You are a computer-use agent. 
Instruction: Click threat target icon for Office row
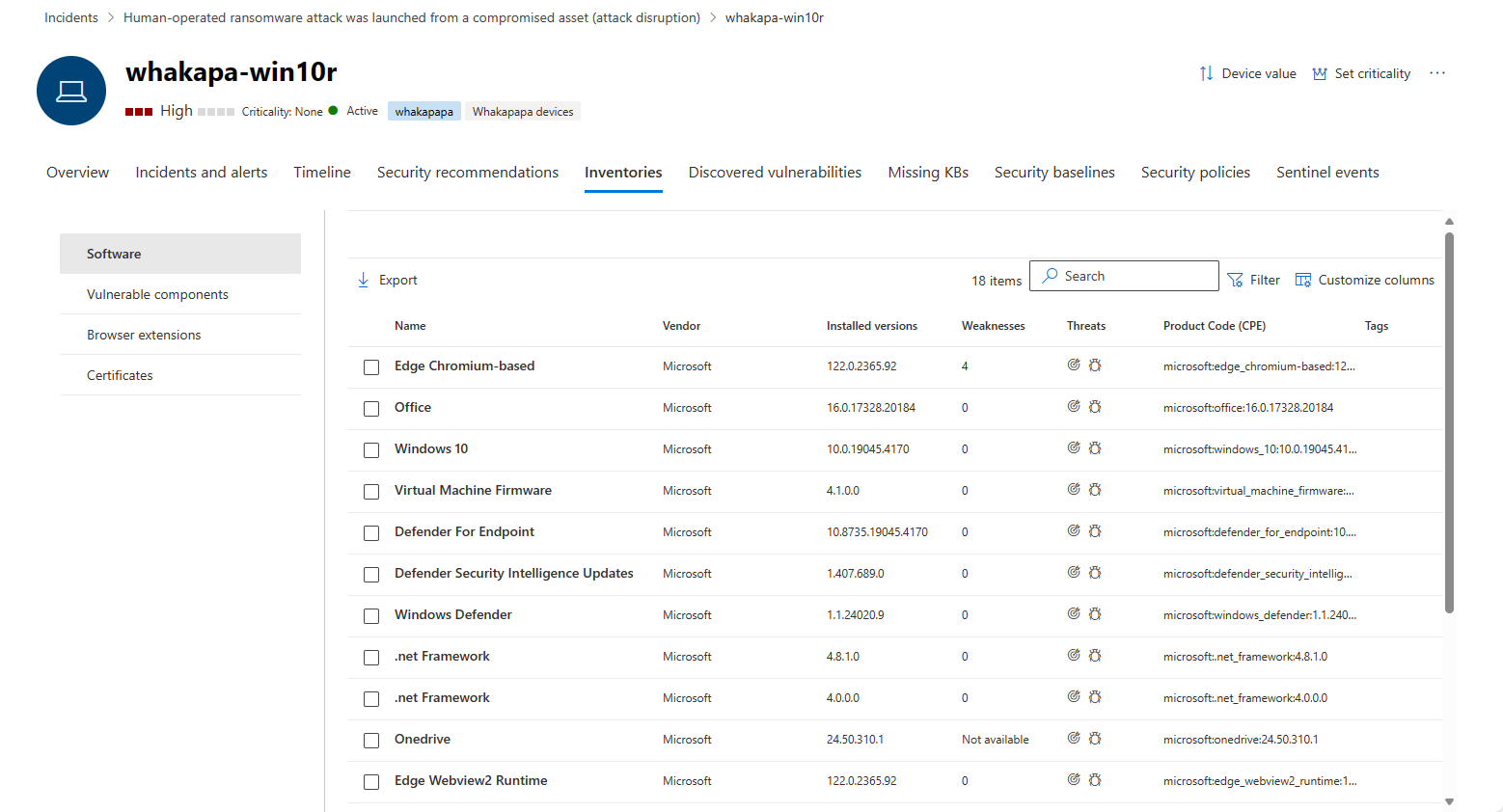(x=1074, y=407)
